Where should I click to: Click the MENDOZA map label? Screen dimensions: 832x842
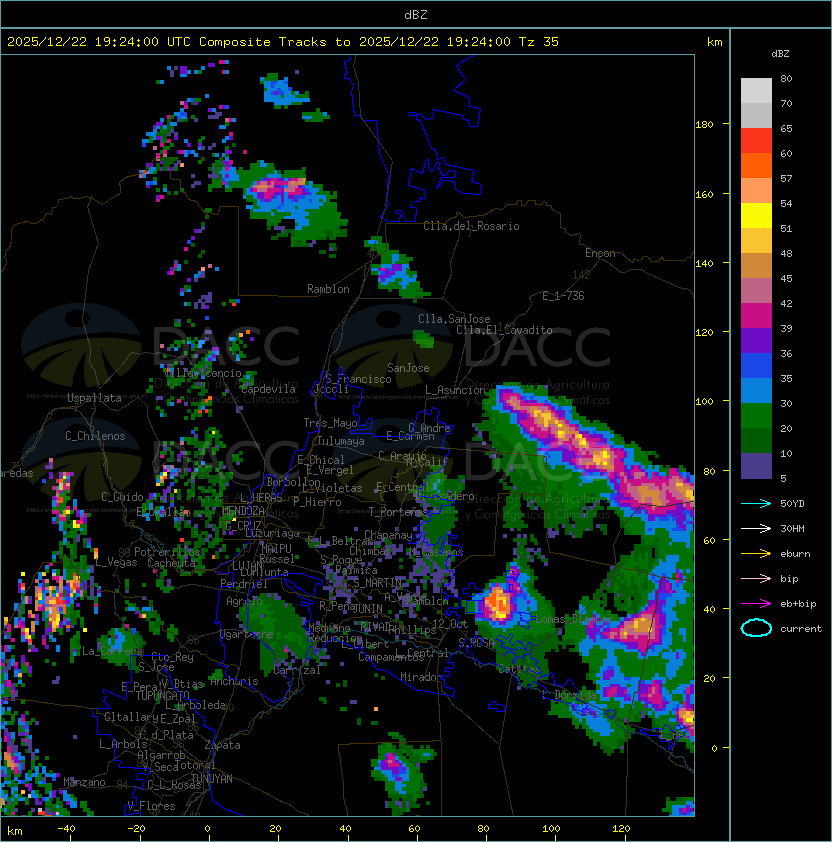pos(243,511)
